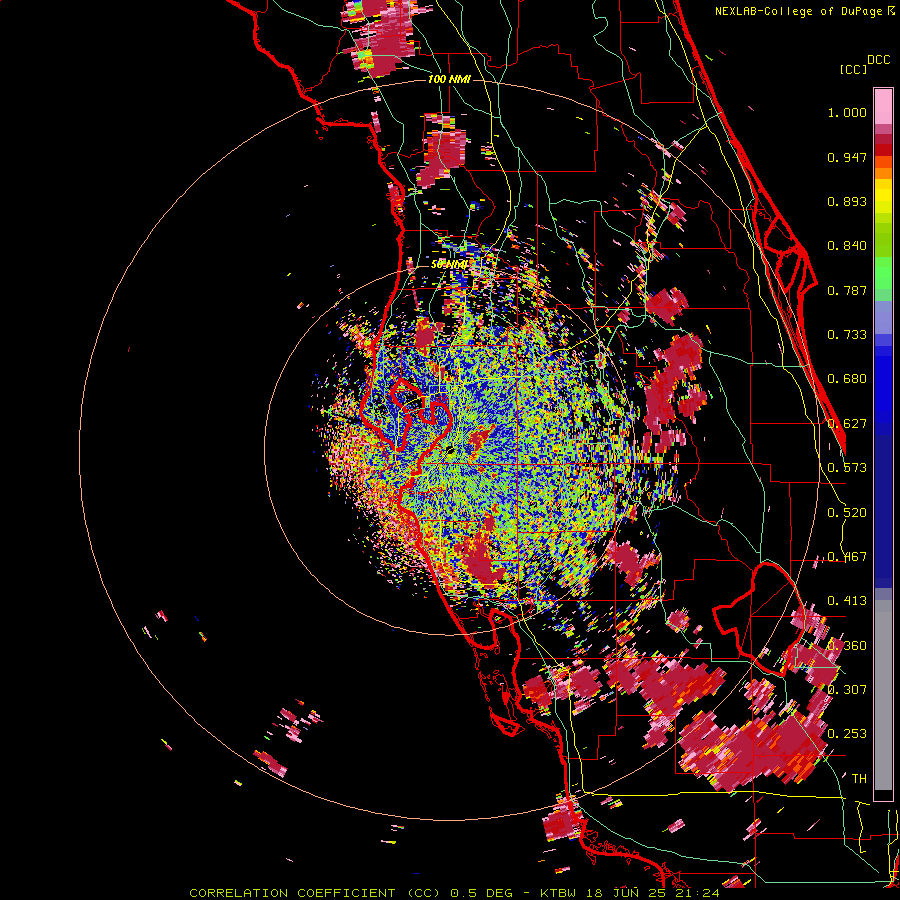Select the 0.893 legend value
Image resolution: width=900 pixels, height=900 pixels.
(847, 201)
